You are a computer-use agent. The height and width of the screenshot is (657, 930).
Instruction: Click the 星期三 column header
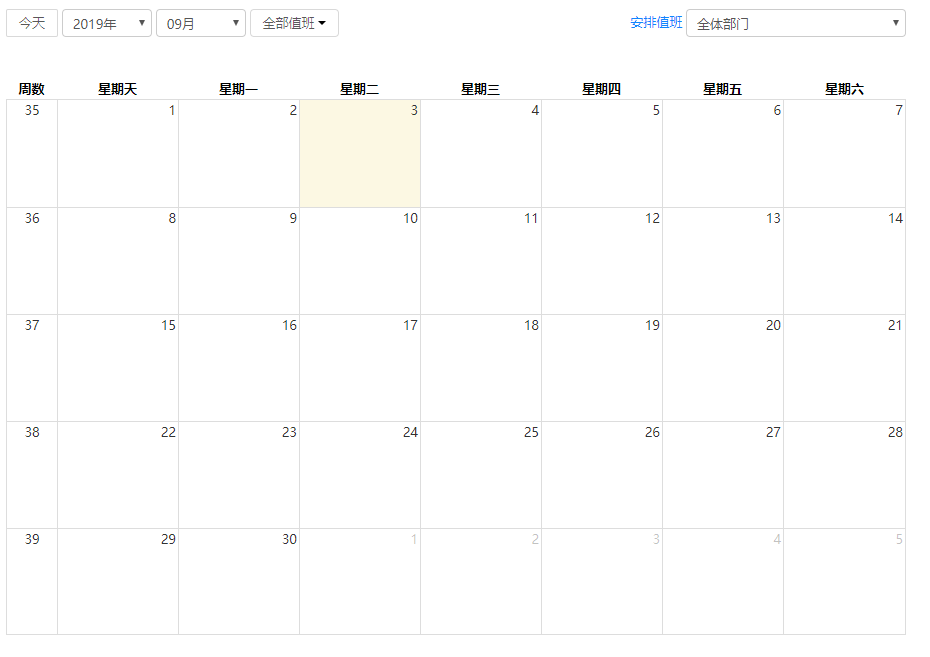pyautogui.click(x=481, y=89)
